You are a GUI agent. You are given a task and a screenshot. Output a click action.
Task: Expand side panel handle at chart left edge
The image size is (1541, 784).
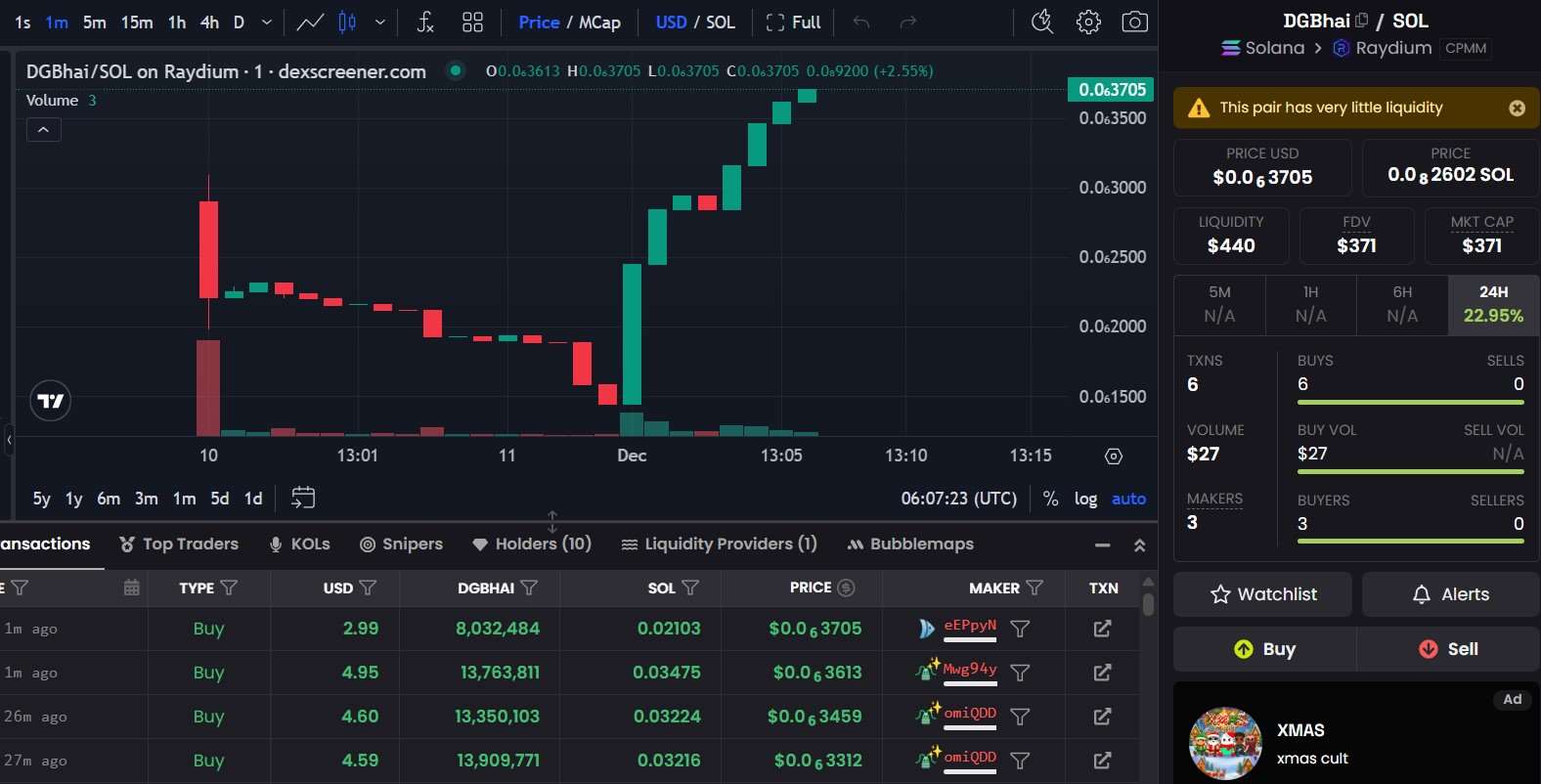coord(9,440)
